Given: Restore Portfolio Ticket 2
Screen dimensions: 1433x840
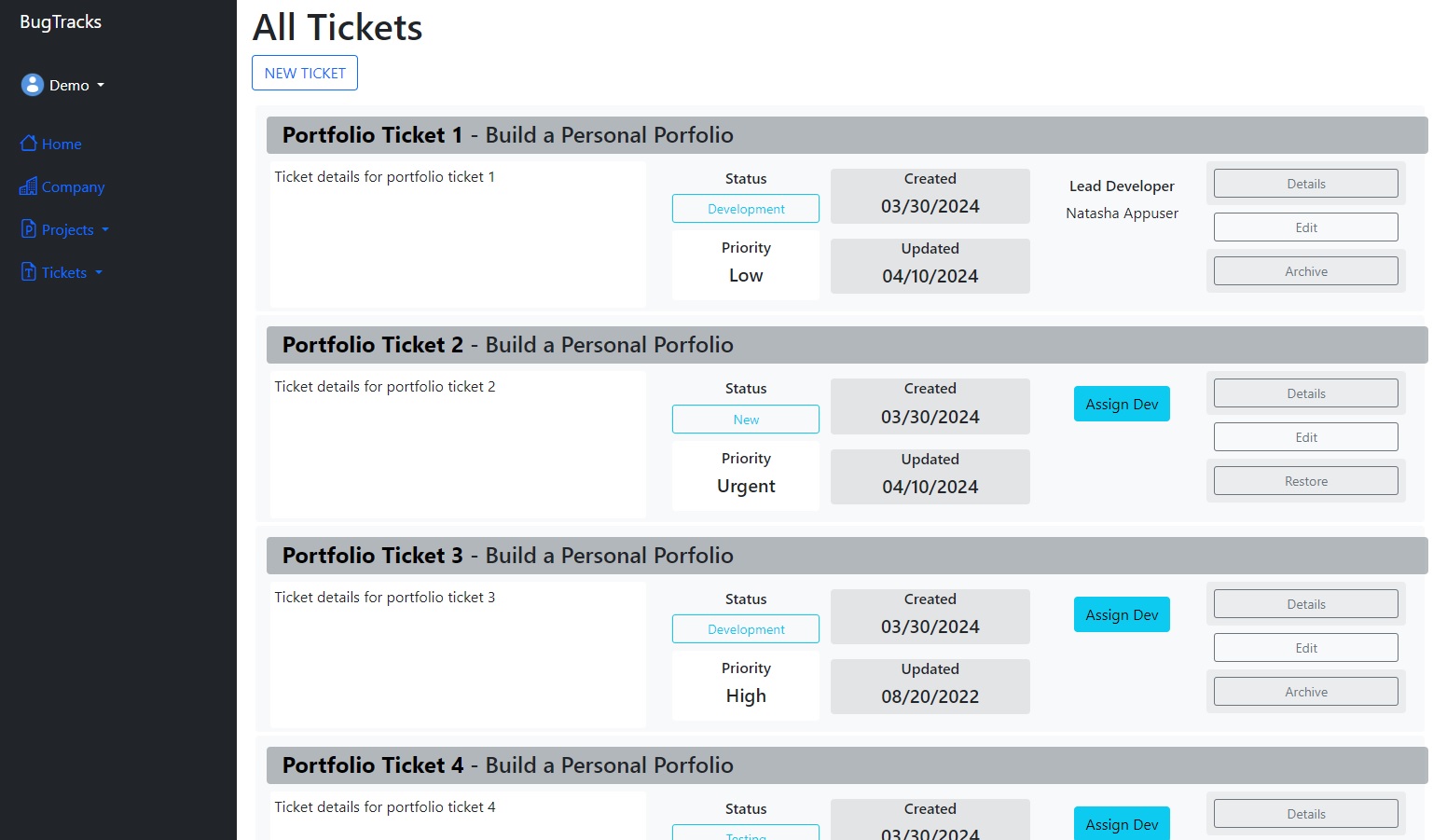Looking at the screenshot, I should point(1305,481).
